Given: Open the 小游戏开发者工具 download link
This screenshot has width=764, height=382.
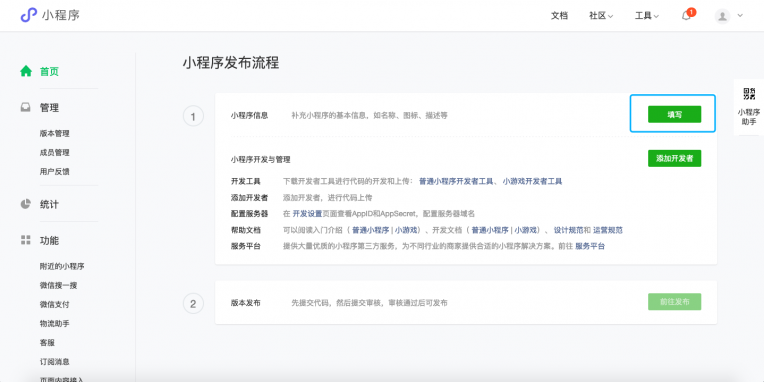Looking at the screenshot, I should [532, 181].
